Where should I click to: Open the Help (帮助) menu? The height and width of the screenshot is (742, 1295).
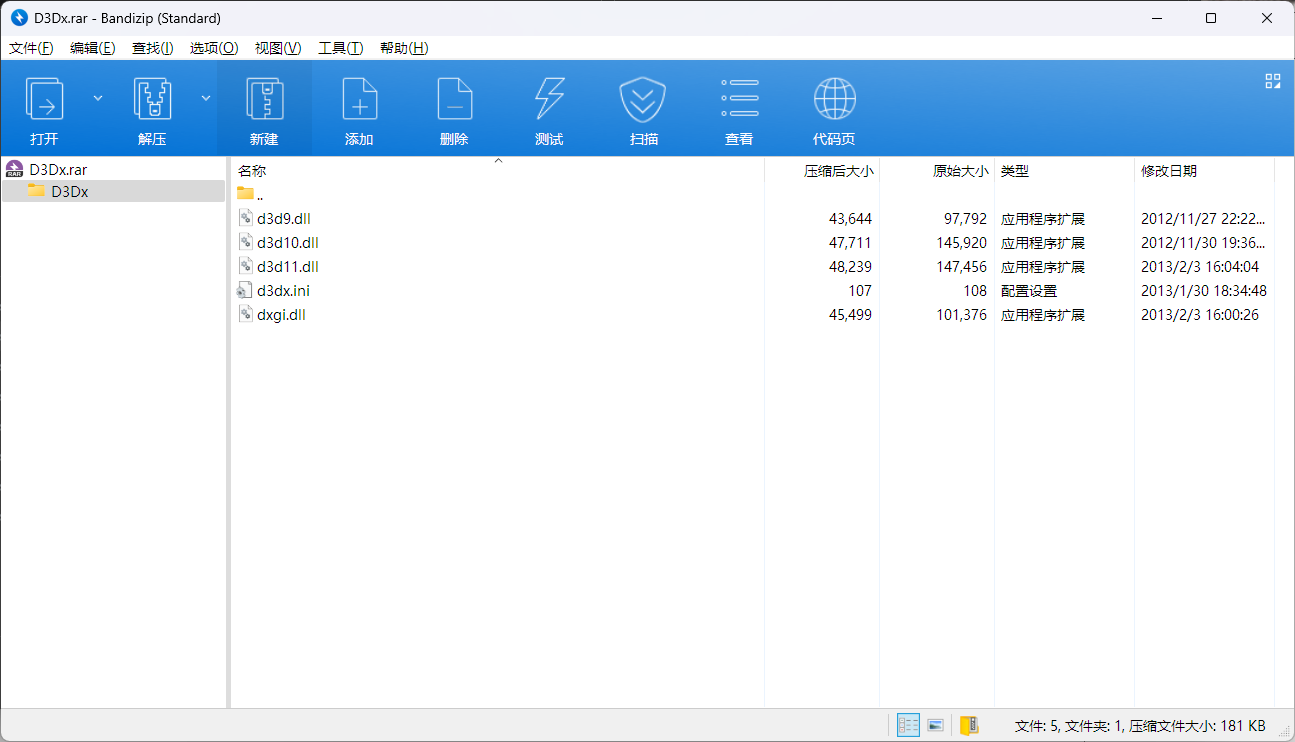point(404,48)
